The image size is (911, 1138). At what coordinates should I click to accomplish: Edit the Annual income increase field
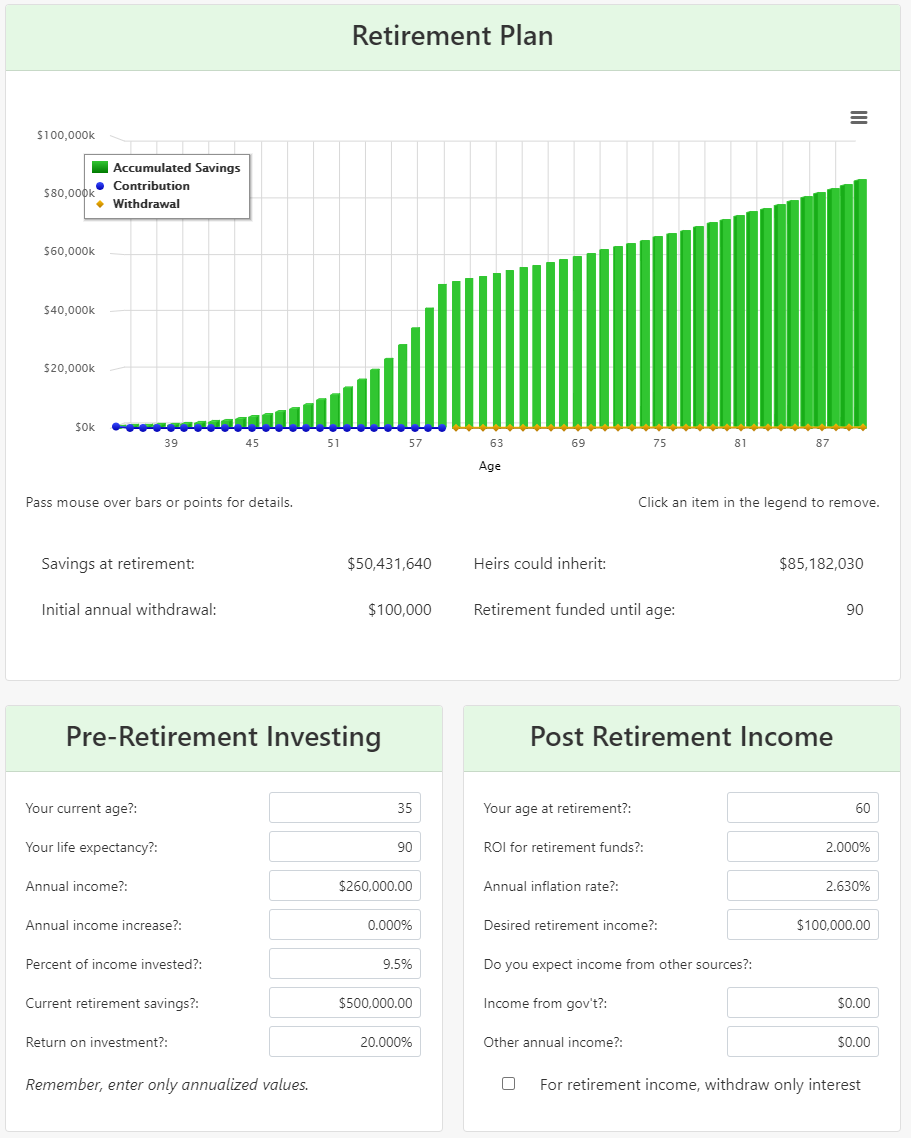(x=345, y=925)
